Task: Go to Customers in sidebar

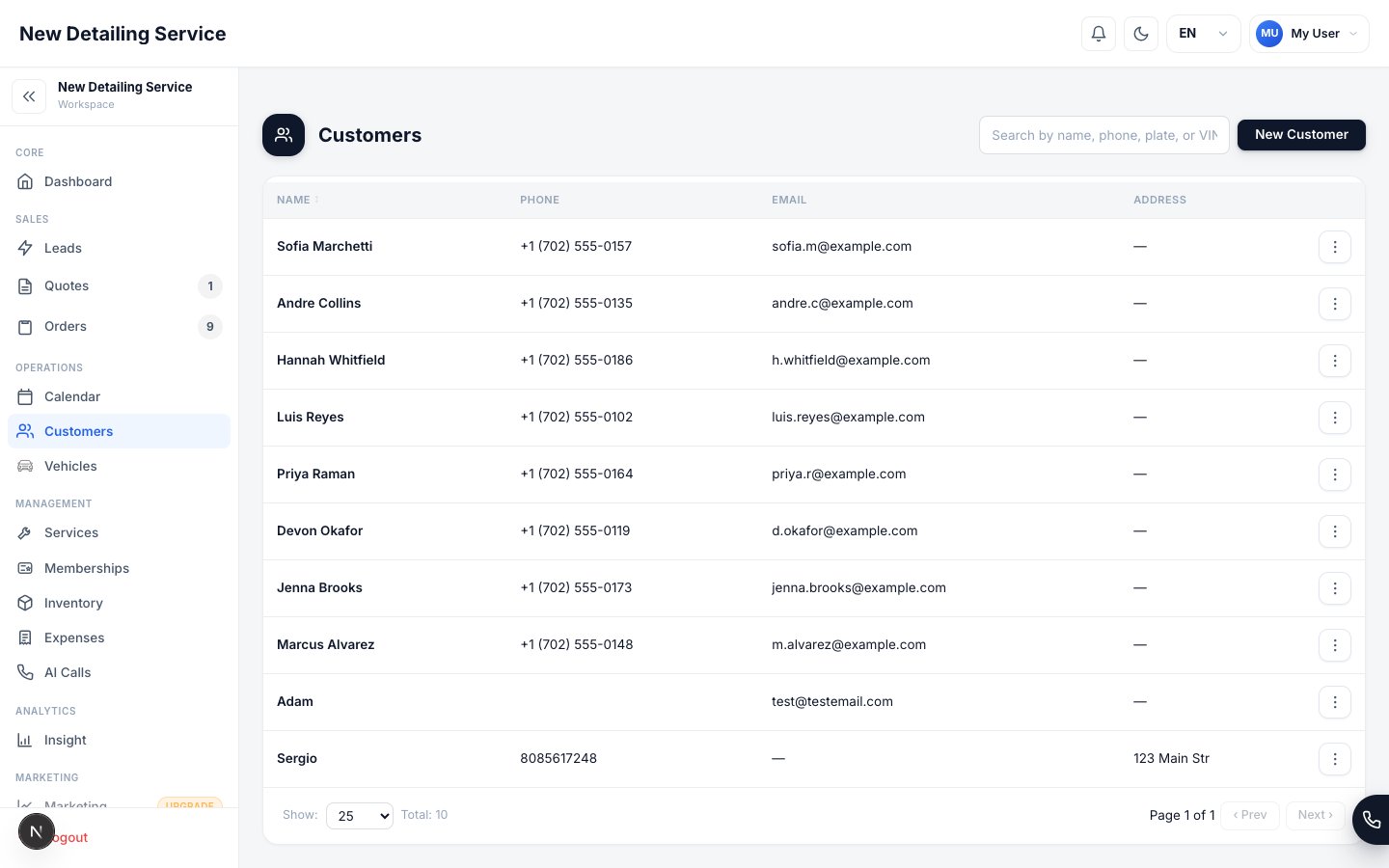Action: 119,431
